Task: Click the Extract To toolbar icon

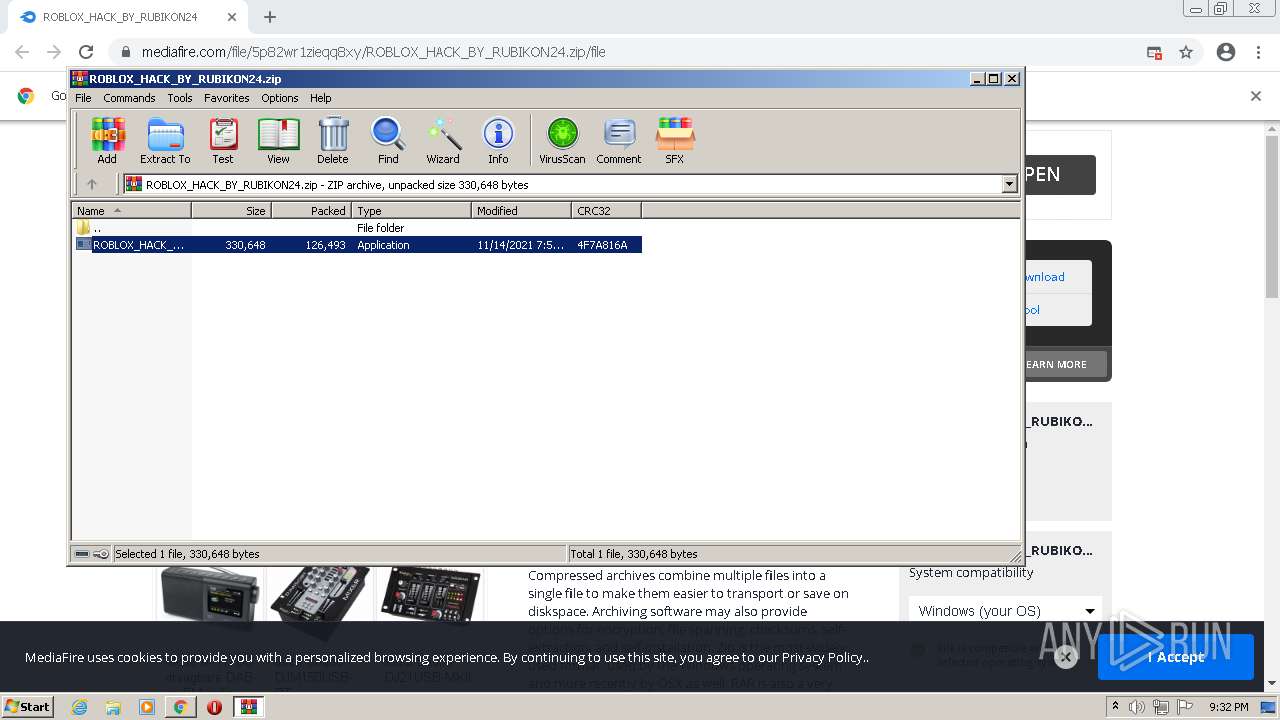Action: (x=165, y=140)
